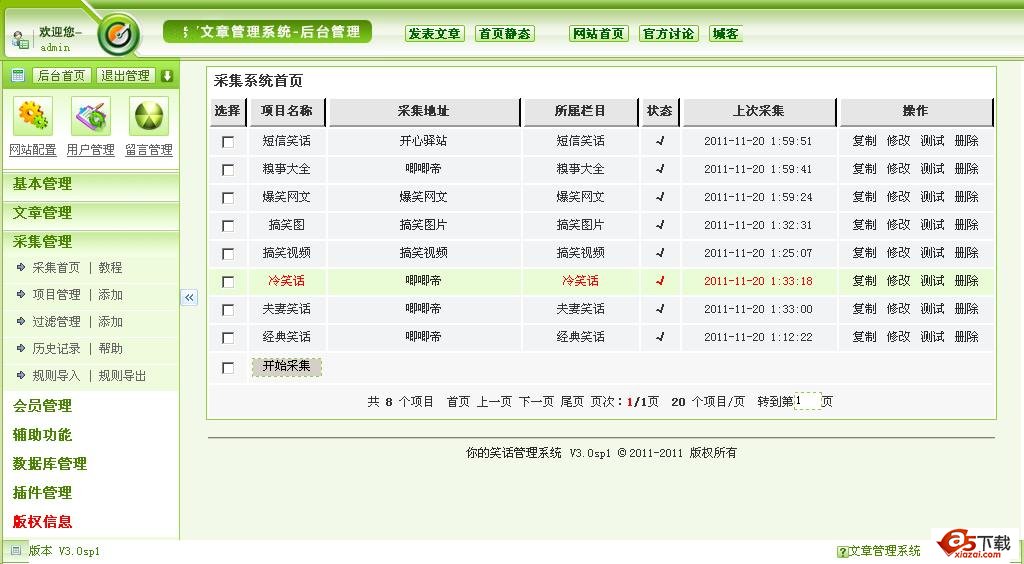Image resolution: width=1024 pixels, height=564 pixels.
Task: Click the round logo icon in header
Action: pyautogui.click(x=119, y=34)
